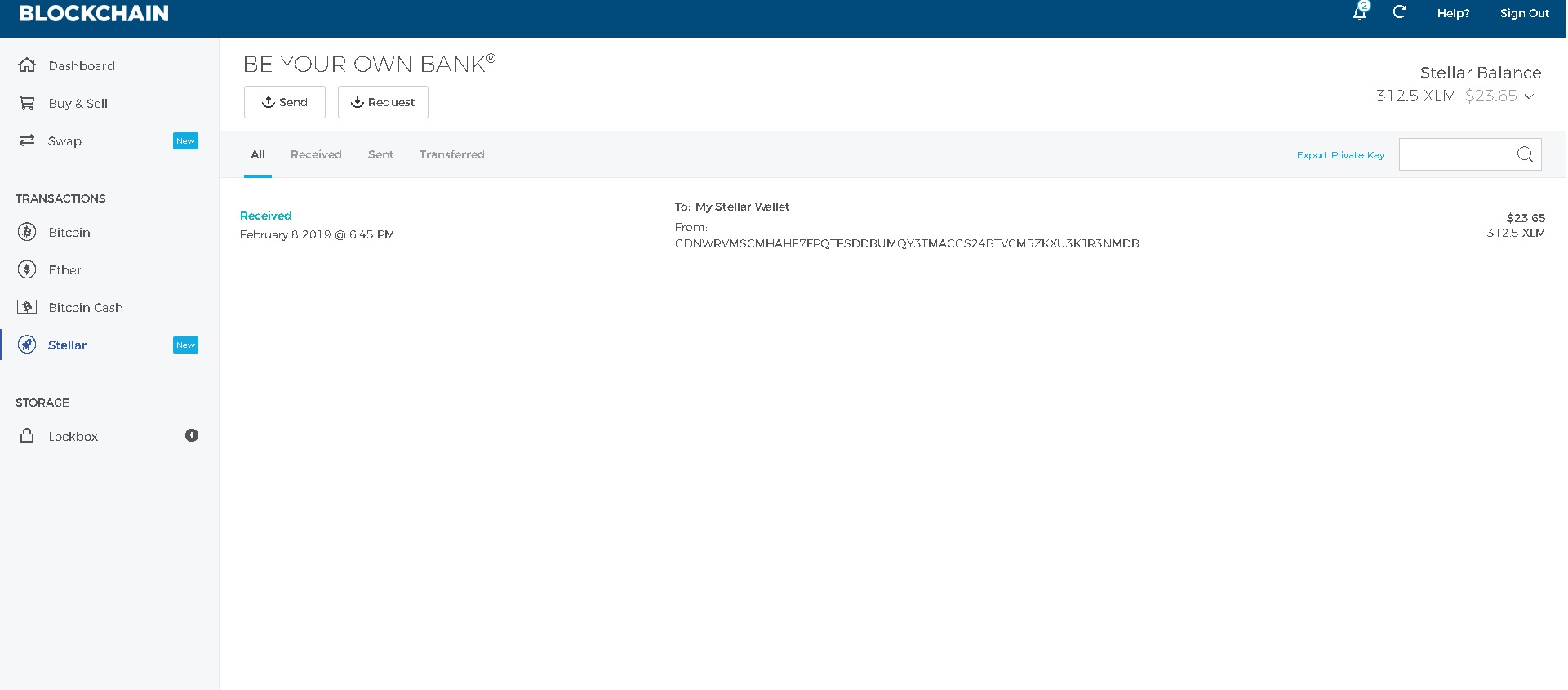The height and width of the screenshot is (690, 1568).
Task: Open Dashboard from the sidebar
Action: (x=82, y=65)
